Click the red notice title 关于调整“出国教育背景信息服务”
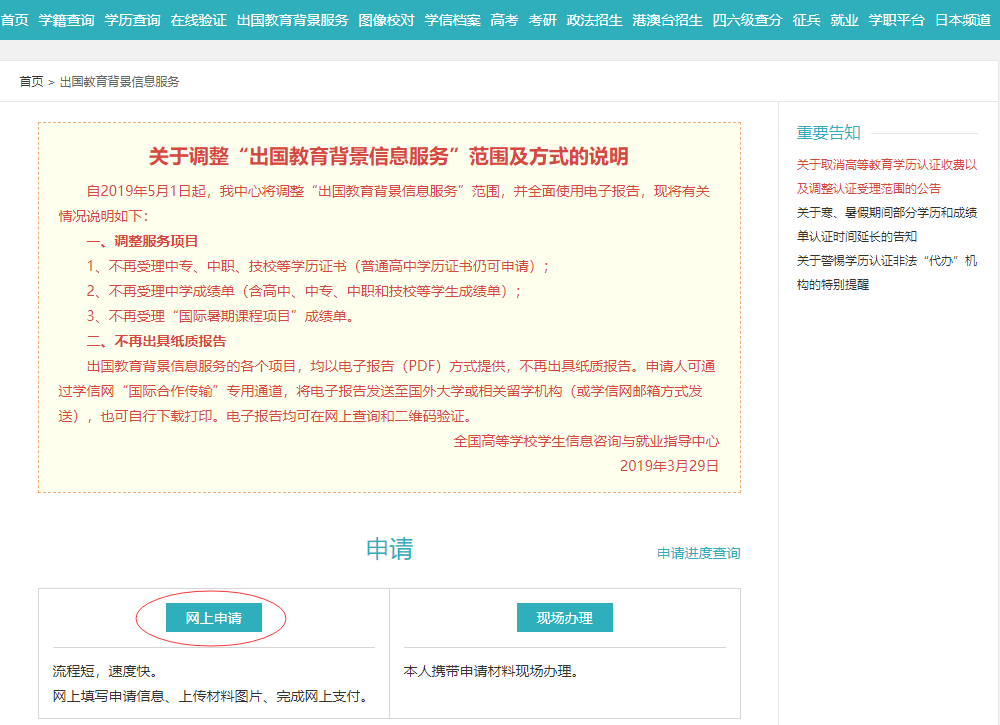Screen dimensions: 1000x725 pos(389,156)
